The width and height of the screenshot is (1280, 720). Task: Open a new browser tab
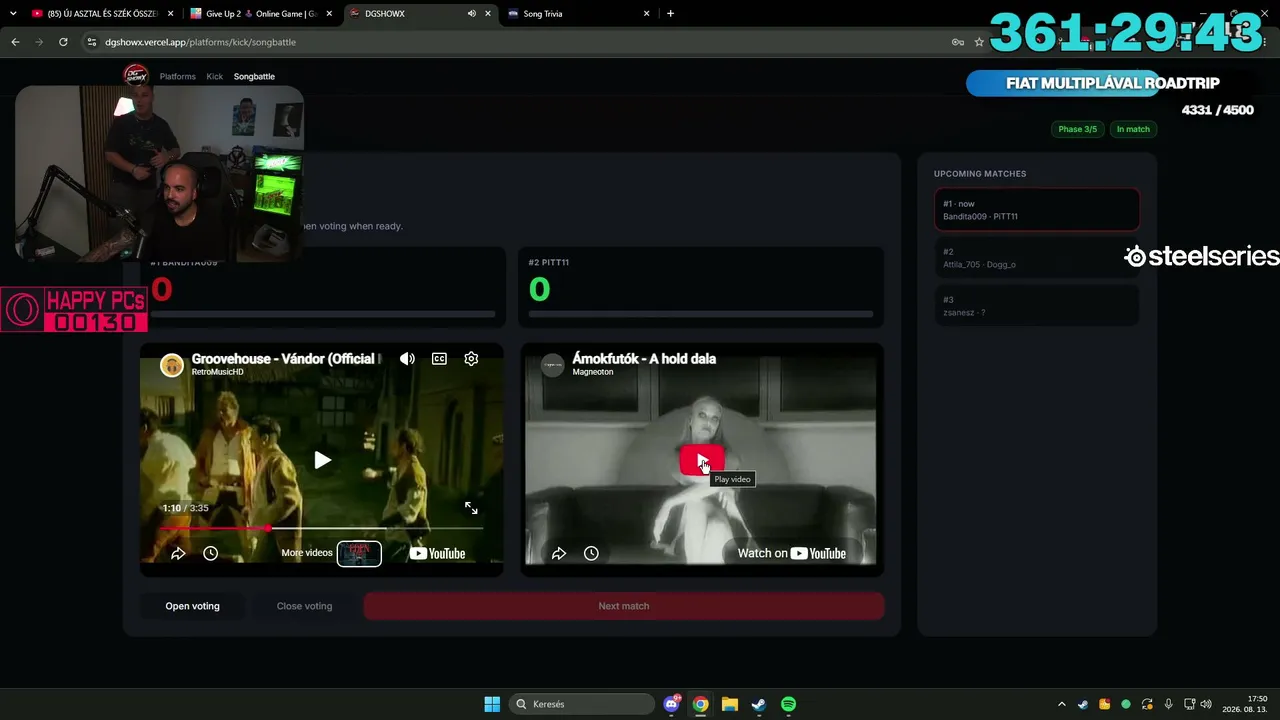pyautogui.click(x=670, y=14)
